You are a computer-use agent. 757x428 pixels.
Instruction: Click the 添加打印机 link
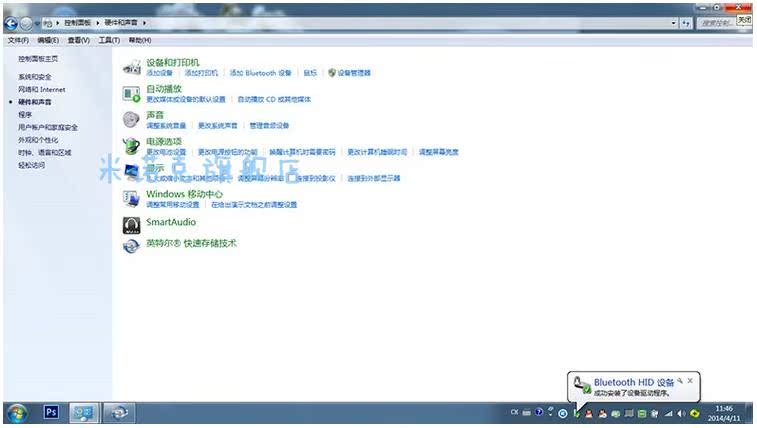[x=201, y=73]
